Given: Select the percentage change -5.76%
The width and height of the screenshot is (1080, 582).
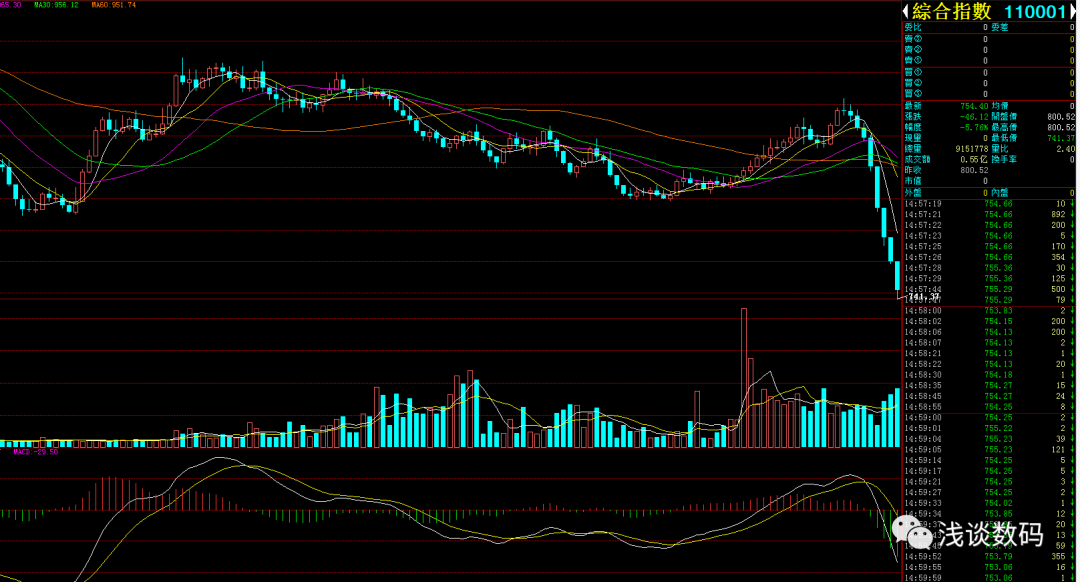Looking at the screenshot, I should [974, 127].
